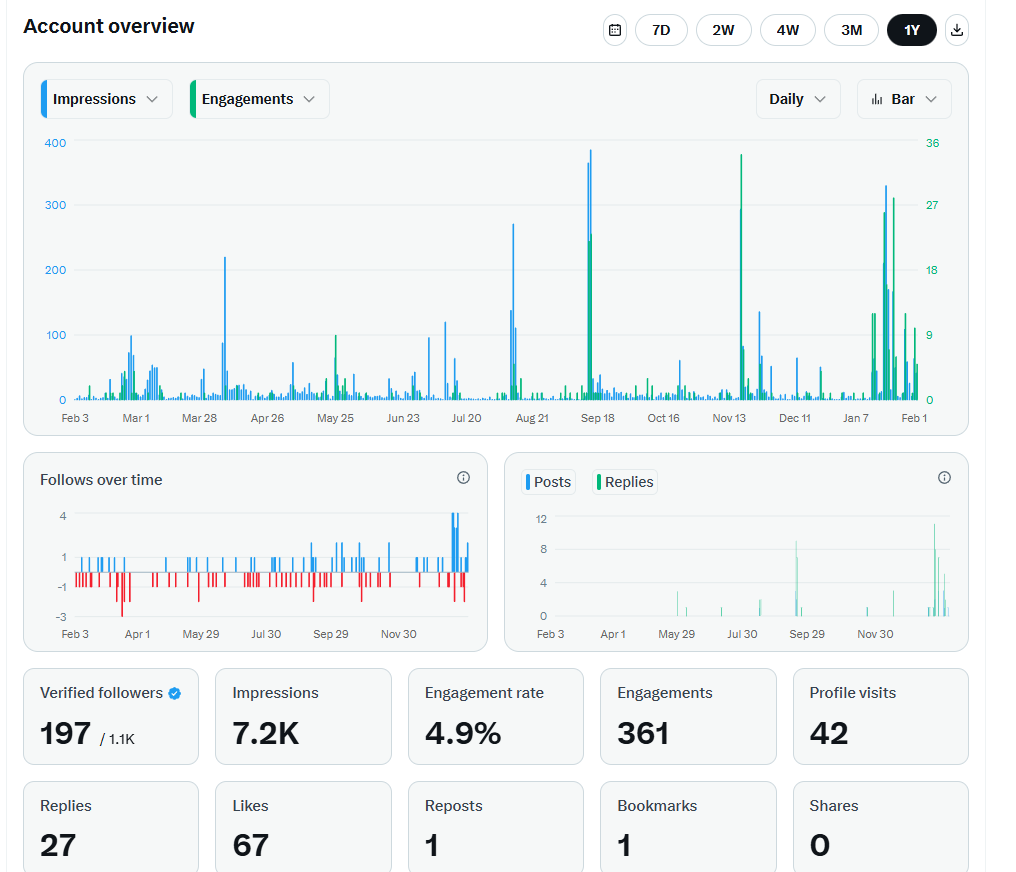Click the Profile visits 42 card

tap(881, 717)
